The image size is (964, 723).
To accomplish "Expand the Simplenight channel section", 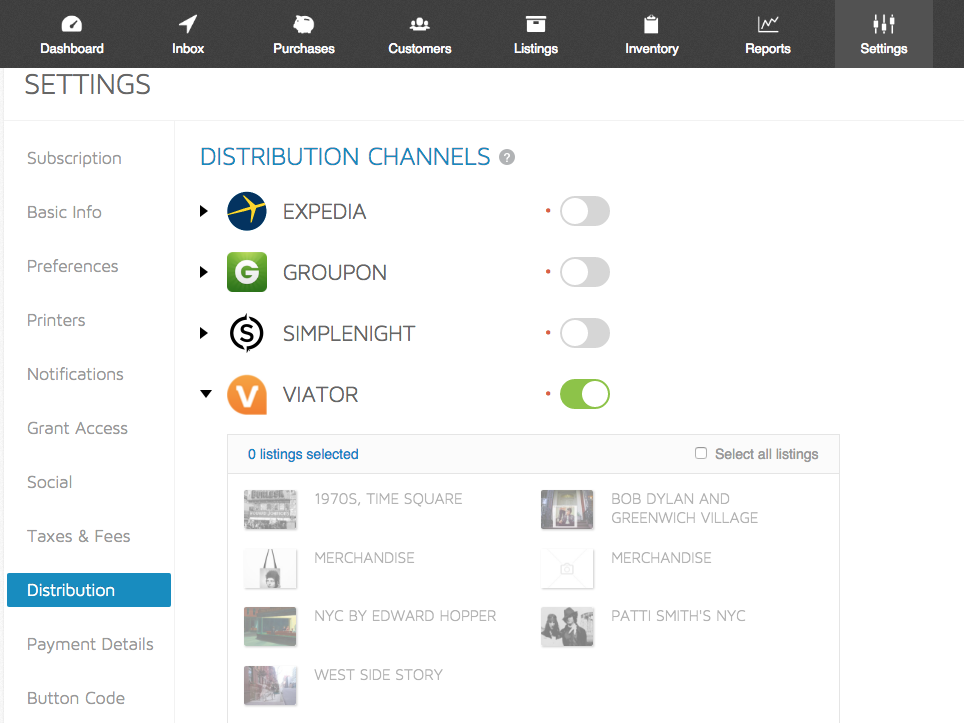I will (x=204, y=333).
